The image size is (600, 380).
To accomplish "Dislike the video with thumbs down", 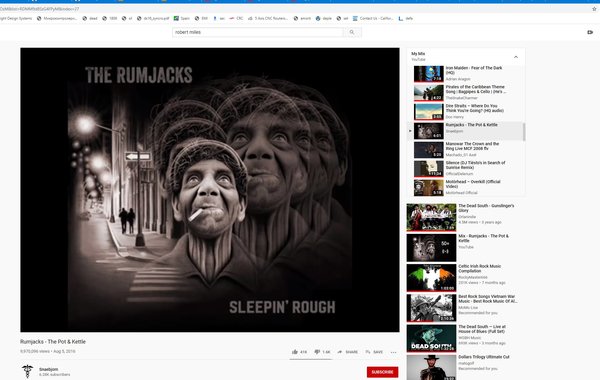I will (322, 352).
